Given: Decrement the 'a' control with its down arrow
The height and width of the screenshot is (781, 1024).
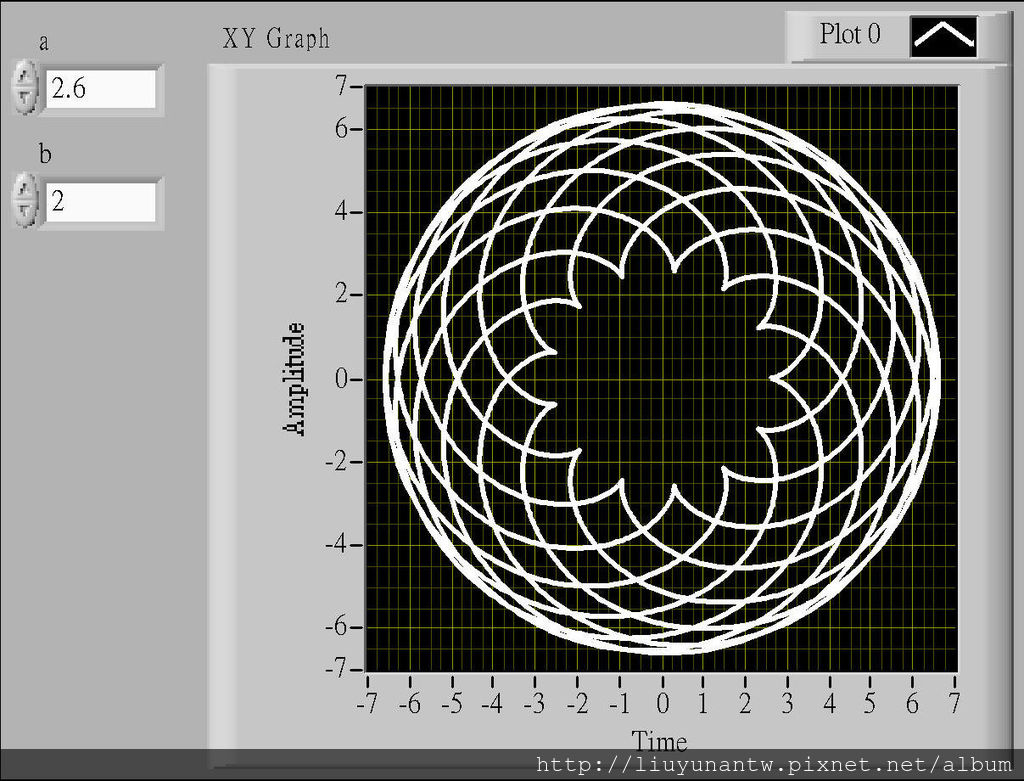Looking at the screenshot, I should click(25, 100).
